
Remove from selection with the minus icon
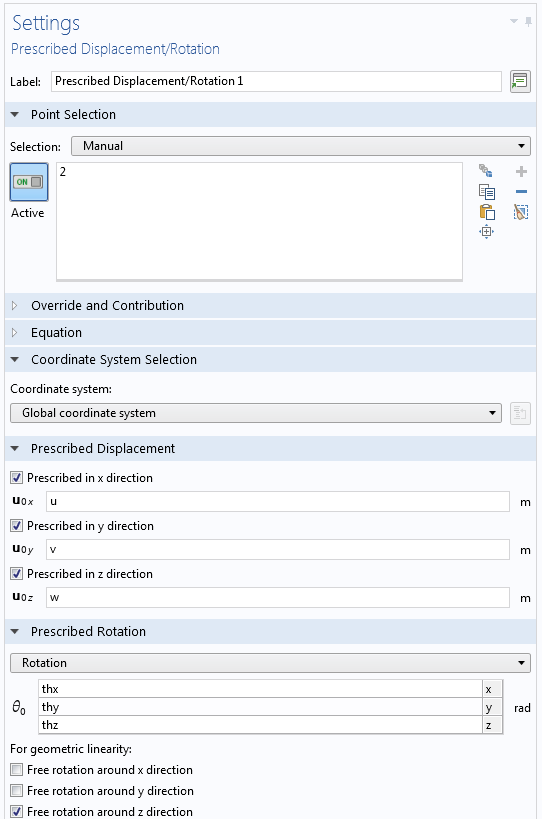click(x=521, y=192)
